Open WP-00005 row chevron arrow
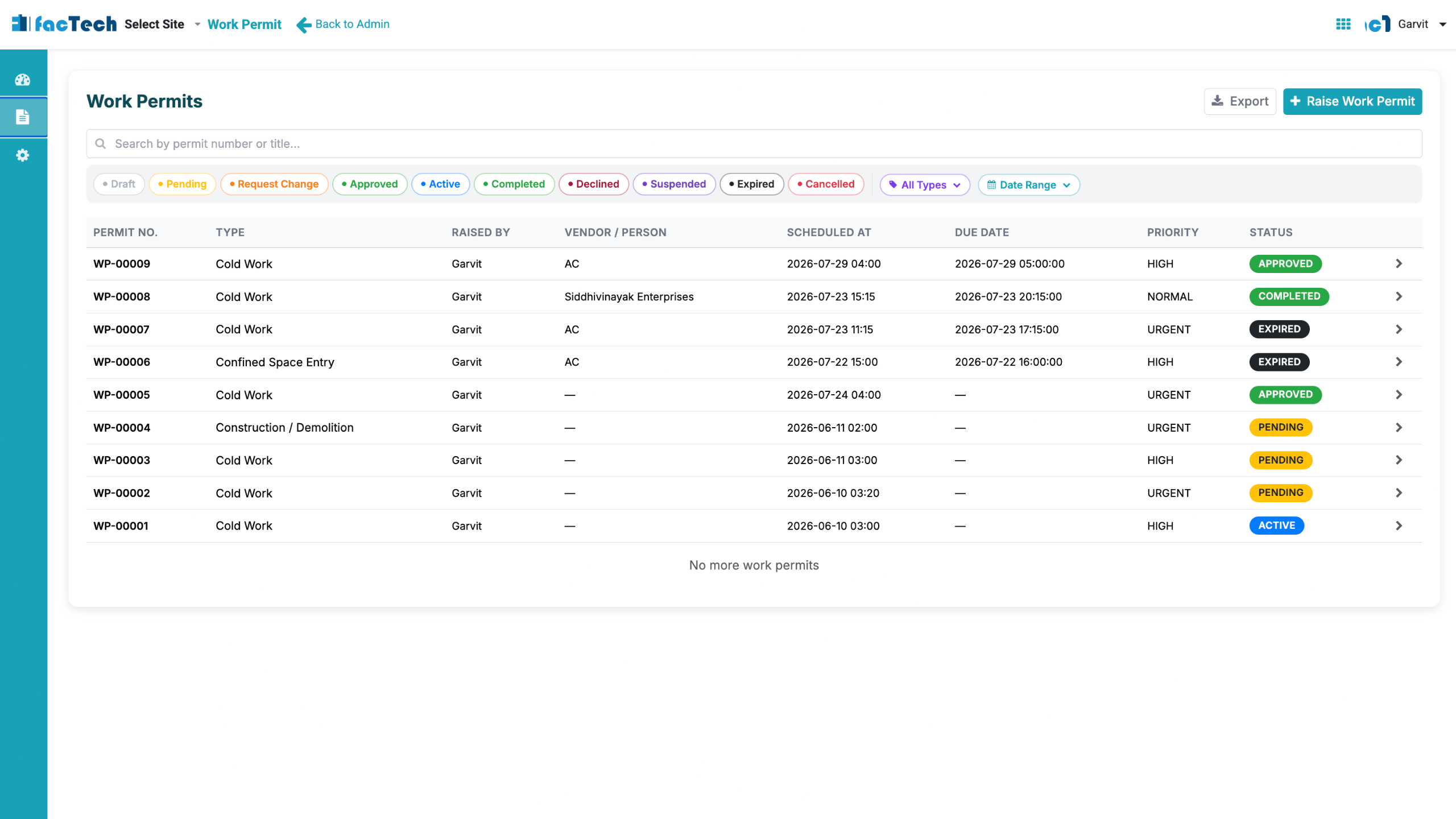The height and width of the screenshot is (819, 1456). pos(1399,395)
